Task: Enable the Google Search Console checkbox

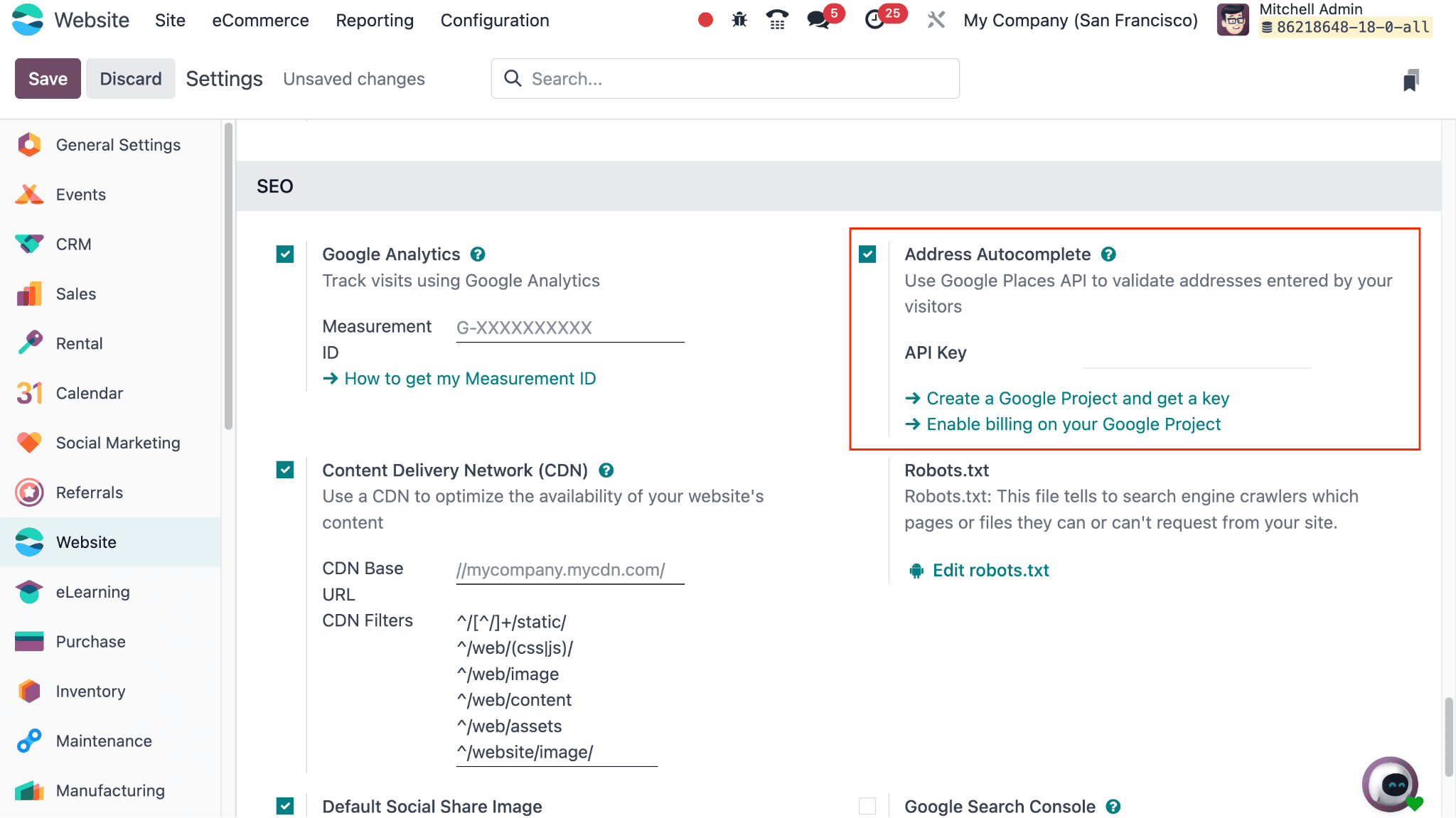Action: 867,806
